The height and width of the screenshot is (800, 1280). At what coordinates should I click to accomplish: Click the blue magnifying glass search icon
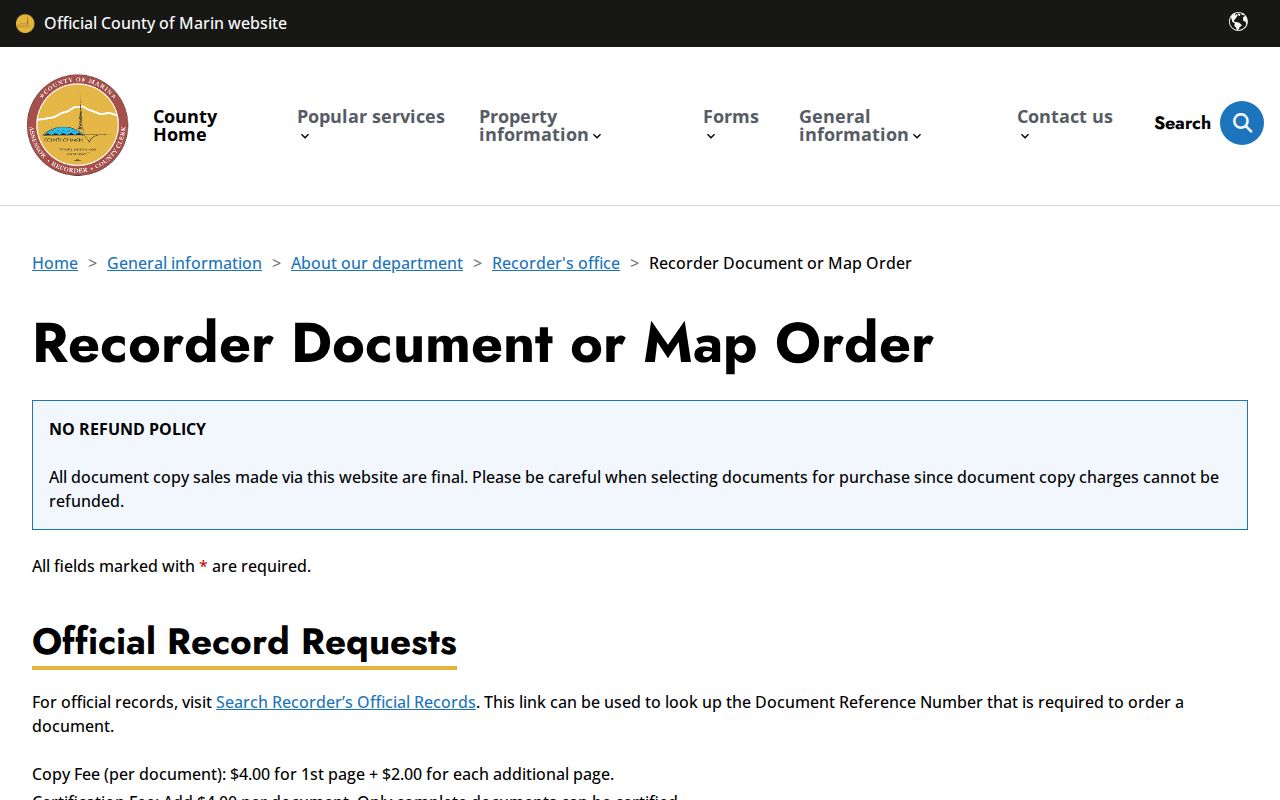click(1242, 123)
